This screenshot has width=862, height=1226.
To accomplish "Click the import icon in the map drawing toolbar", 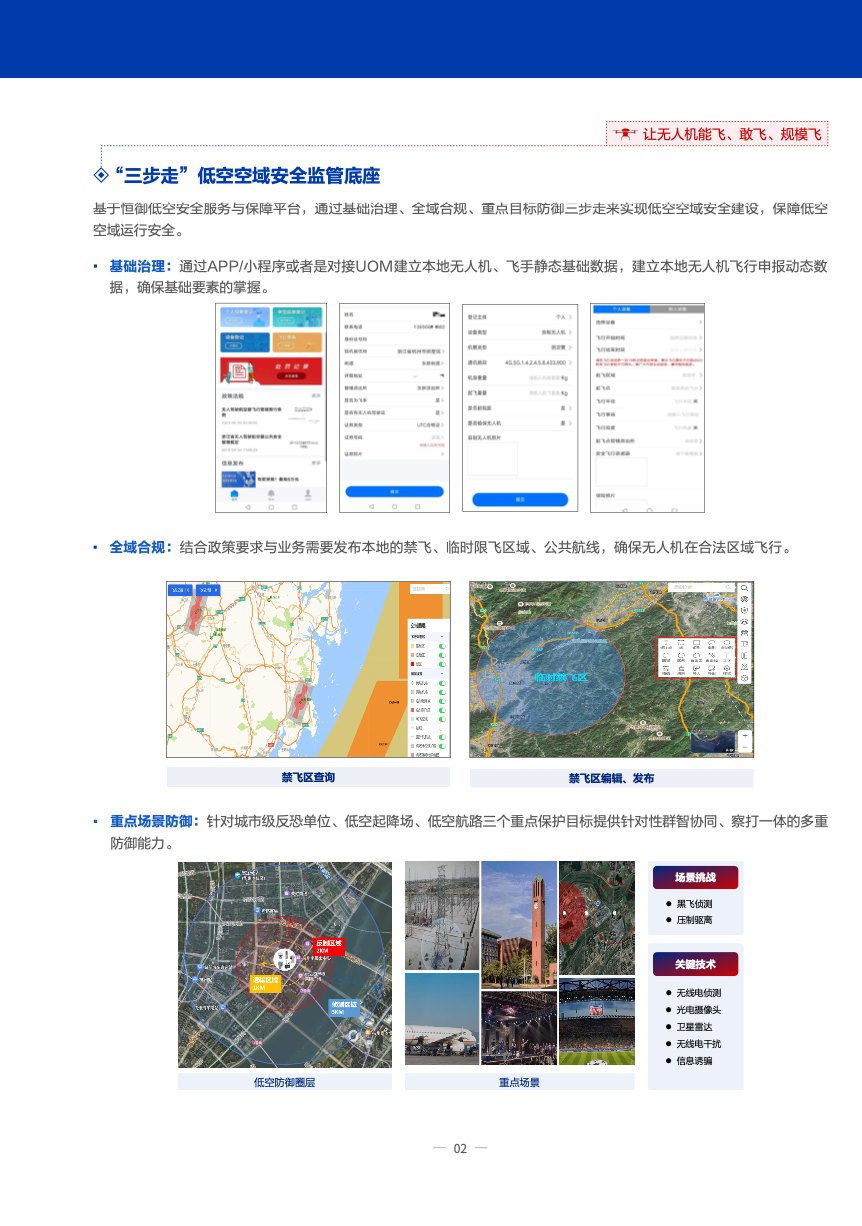I will pos(696,669).
